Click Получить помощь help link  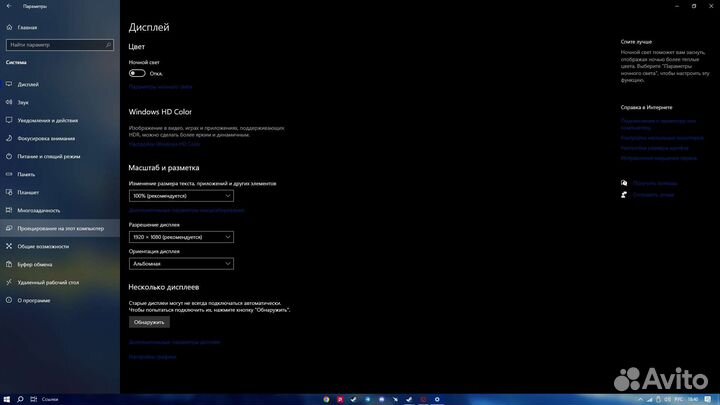click(x=654, y=183)
